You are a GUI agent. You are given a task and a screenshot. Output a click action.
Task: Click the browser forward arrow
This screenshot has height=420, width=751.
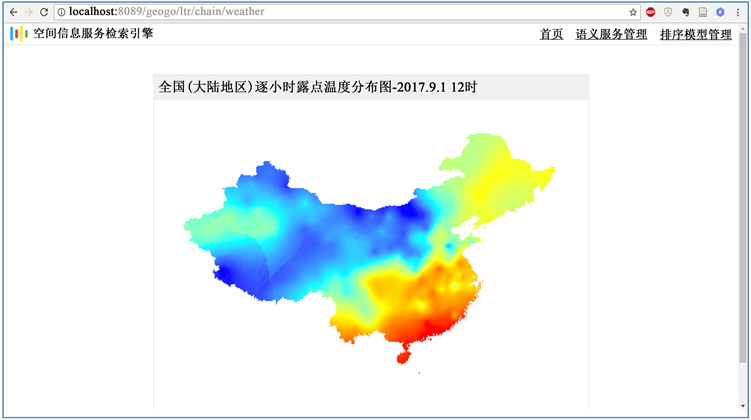(29, 12)
